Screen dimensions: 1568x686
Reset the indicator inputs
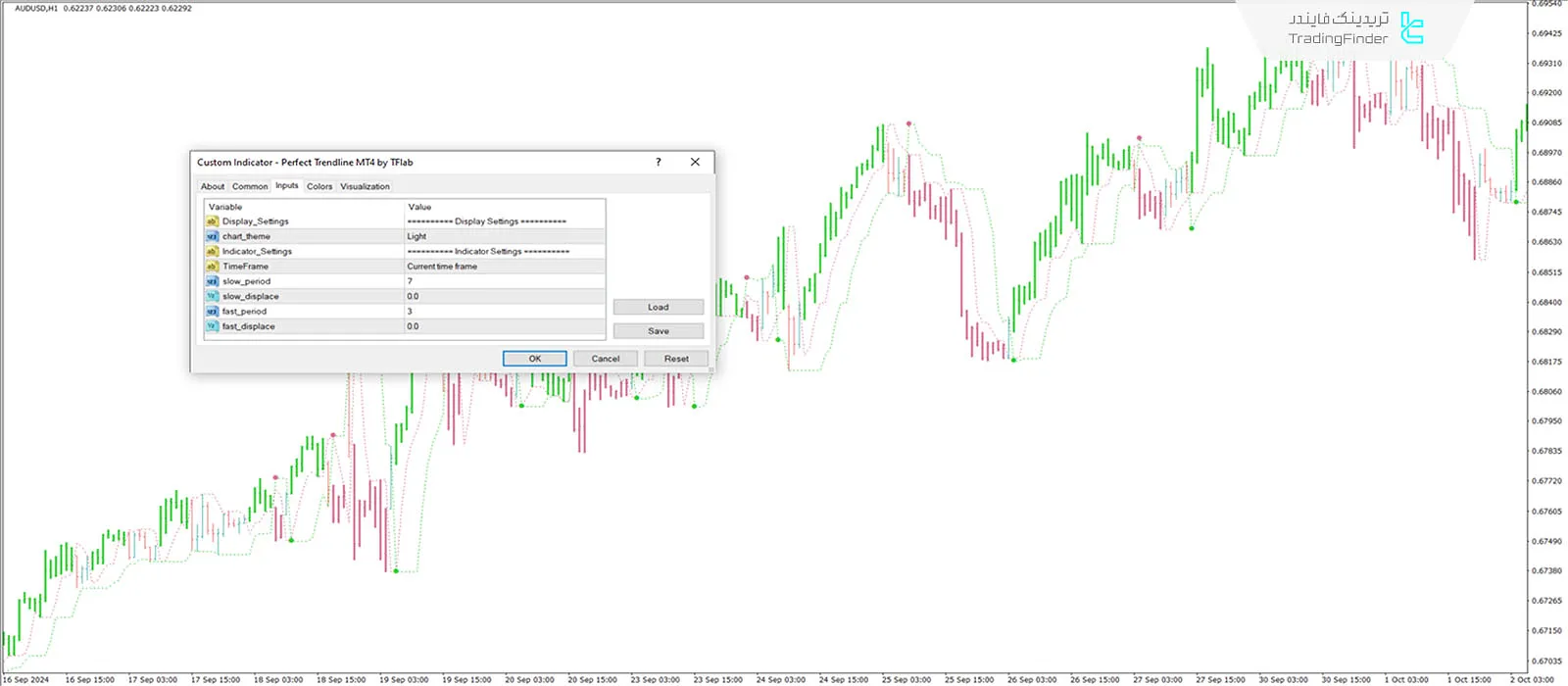[675, 359]
